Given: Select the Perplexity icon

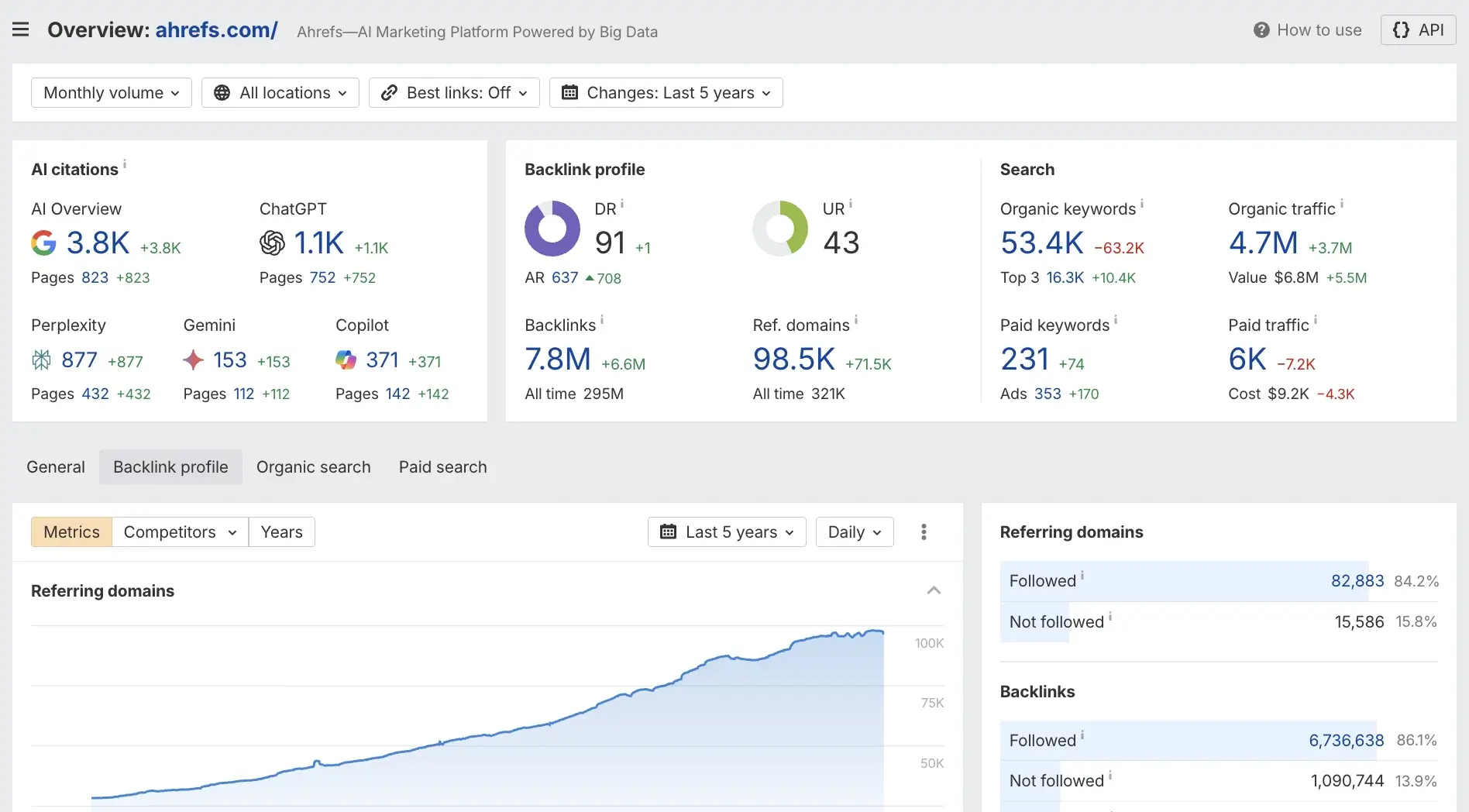Looking at the screenshot, I should coord(42,359).
